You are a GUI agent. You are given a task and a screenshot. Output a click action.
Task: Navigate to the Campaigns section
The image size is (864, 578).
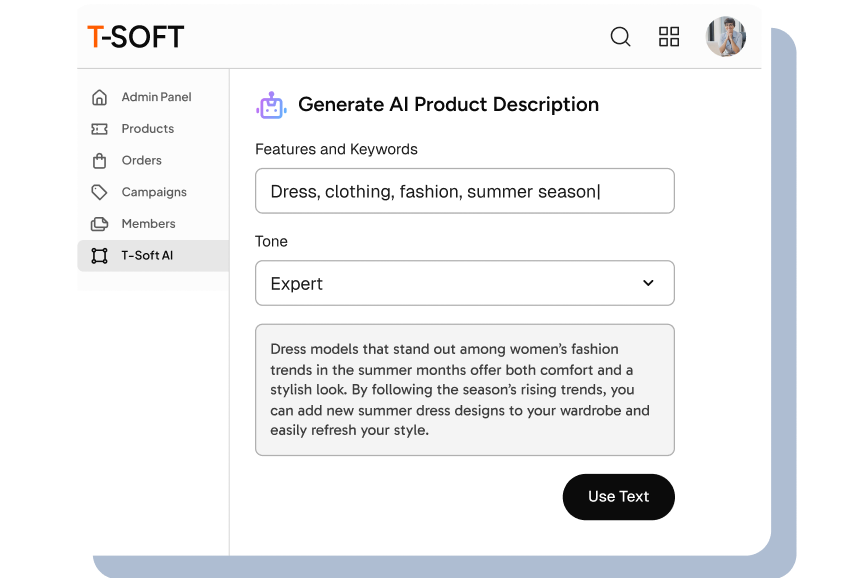(155, 192)
